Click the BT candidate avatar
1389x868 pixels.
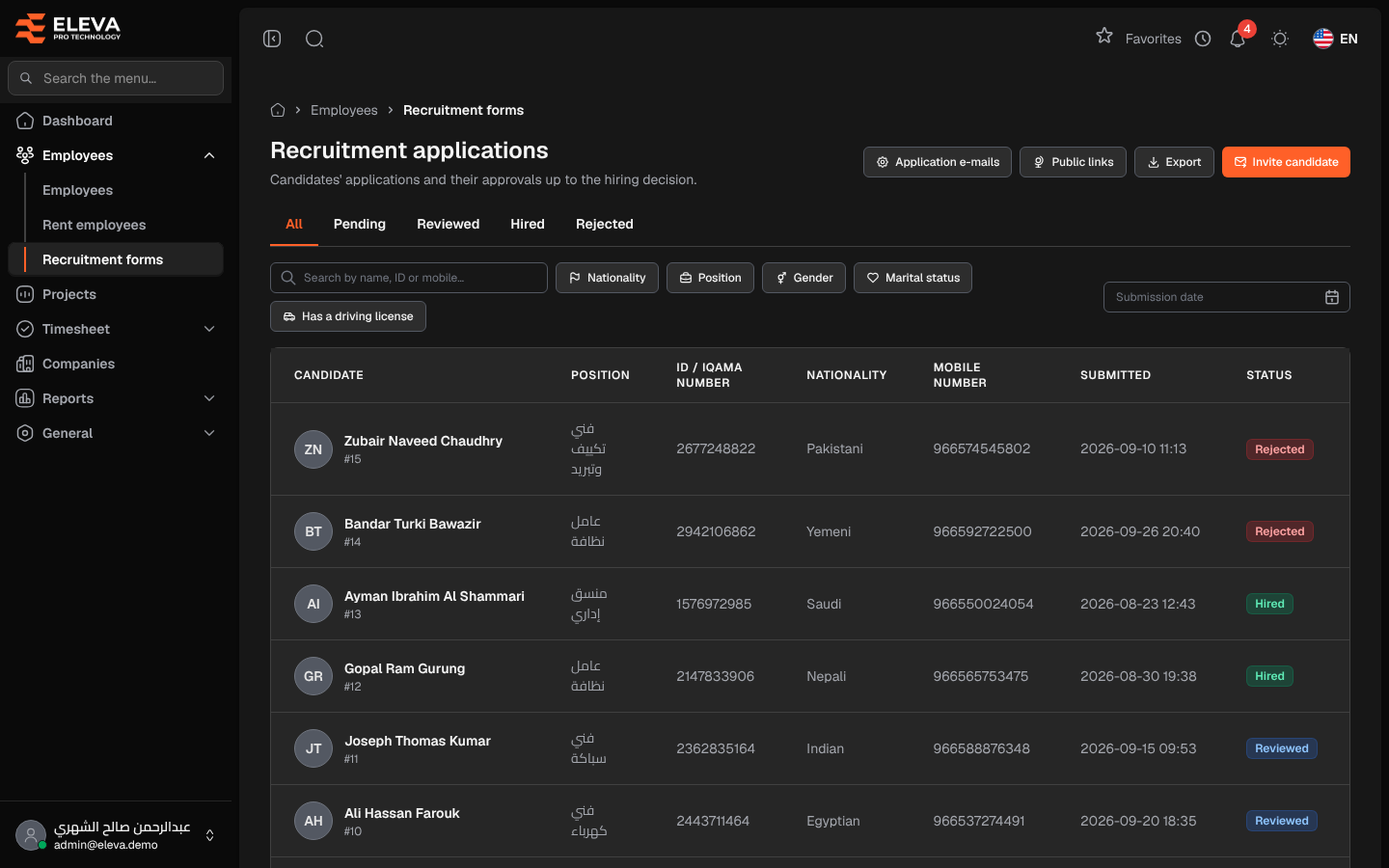pos(313,531)
